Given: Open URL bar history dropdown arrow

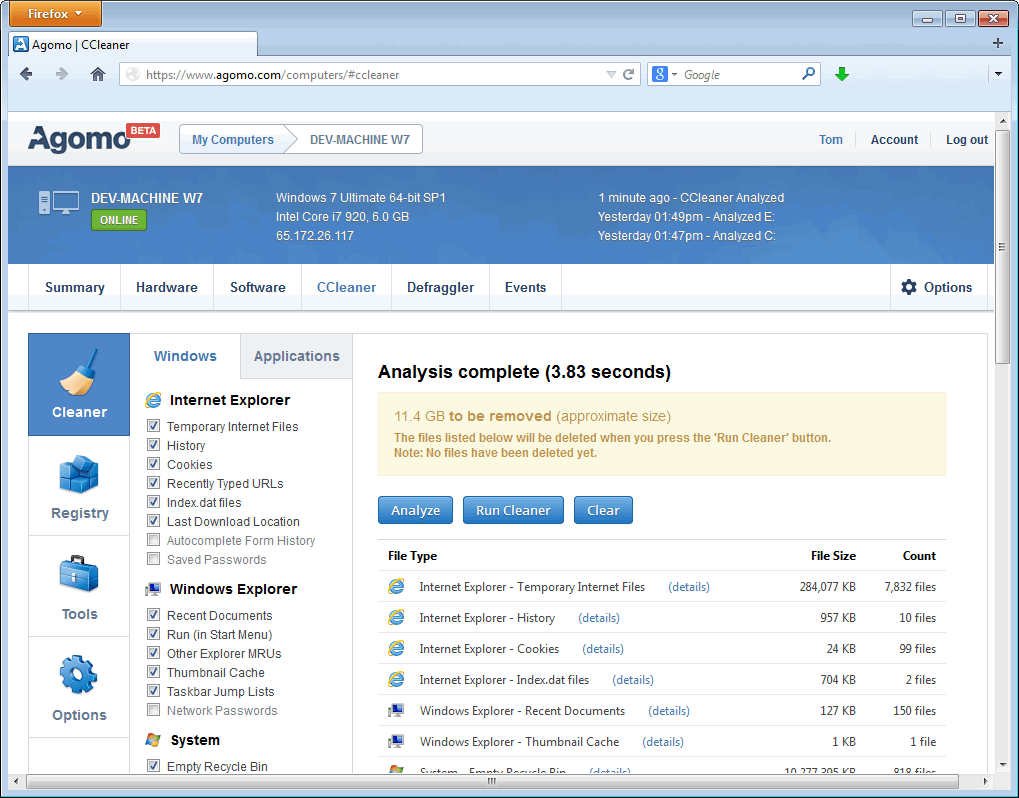Looking at the screenshot, I should tap(611, 74).
